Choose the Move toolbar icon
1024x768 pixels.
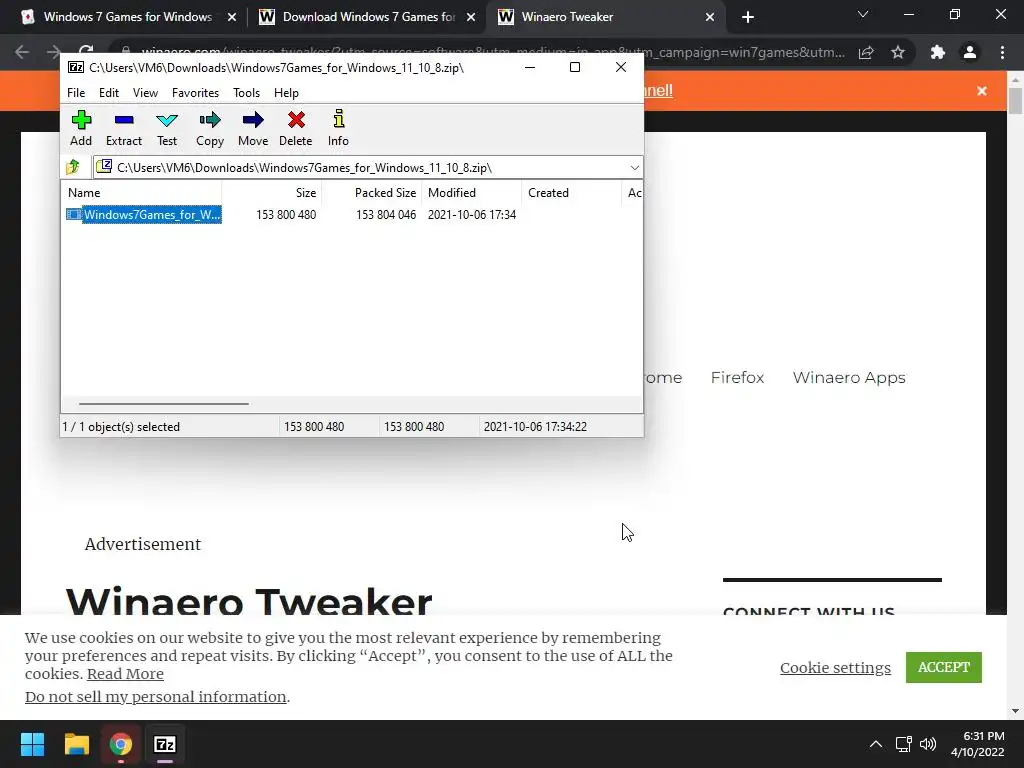coord(253,128)
